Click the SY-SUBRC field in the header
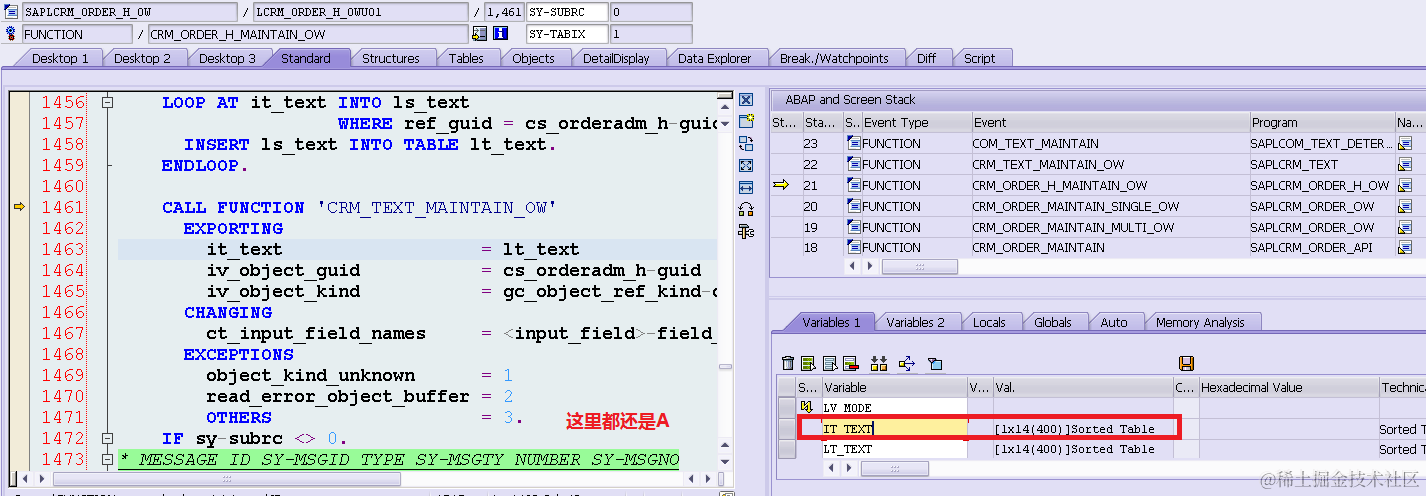Image resolution: width=1426 pixels, height=496 pixels. point(566,12)
